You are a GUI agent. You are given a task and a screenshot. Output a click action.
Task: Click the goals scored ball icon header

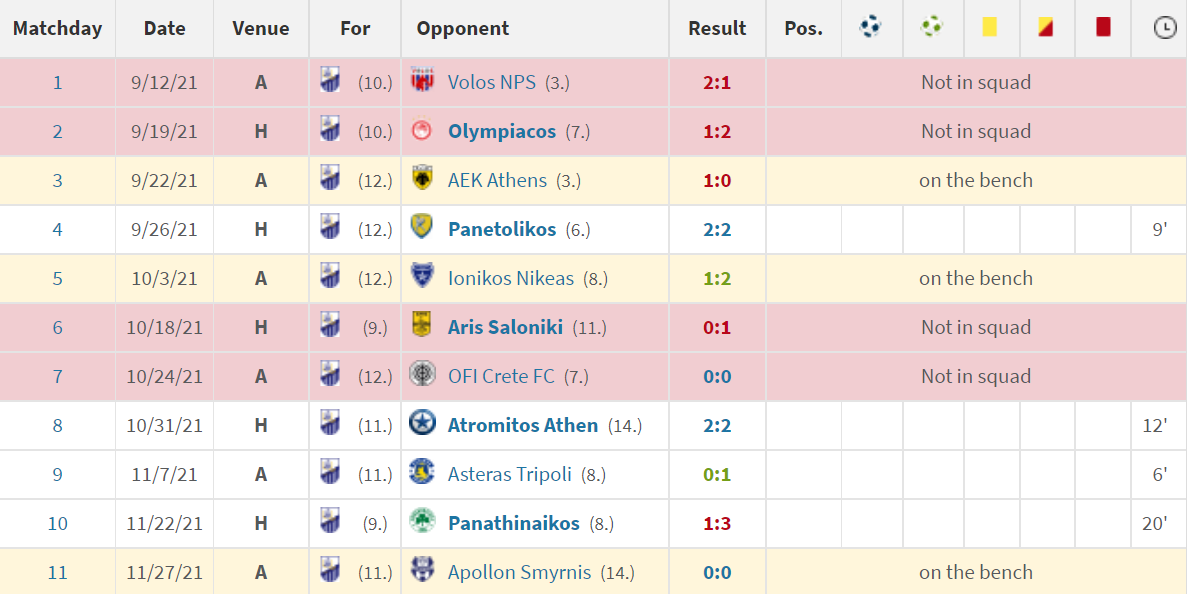(x=871, y=27)
